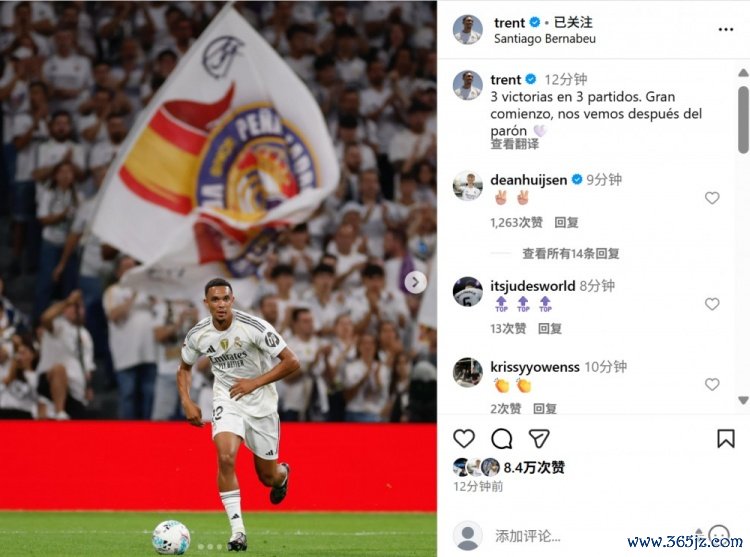Open the emoji picker in the comment box

(718, 535)
